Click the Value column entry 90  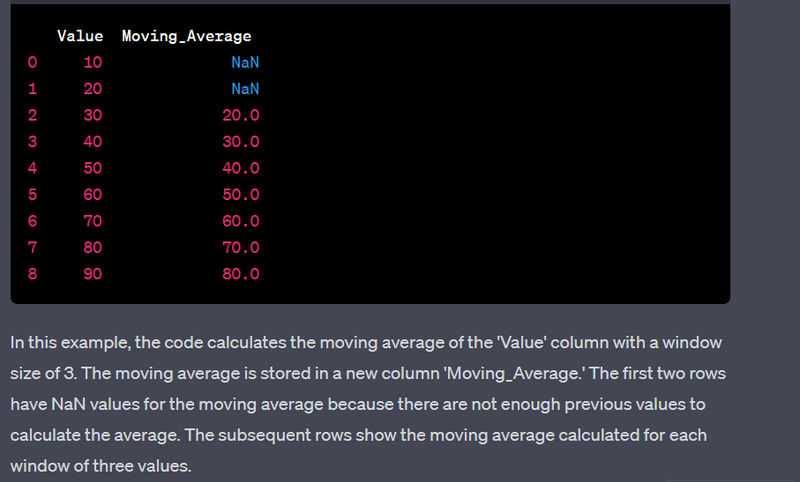pyautogui.click(x=92, y=273)
